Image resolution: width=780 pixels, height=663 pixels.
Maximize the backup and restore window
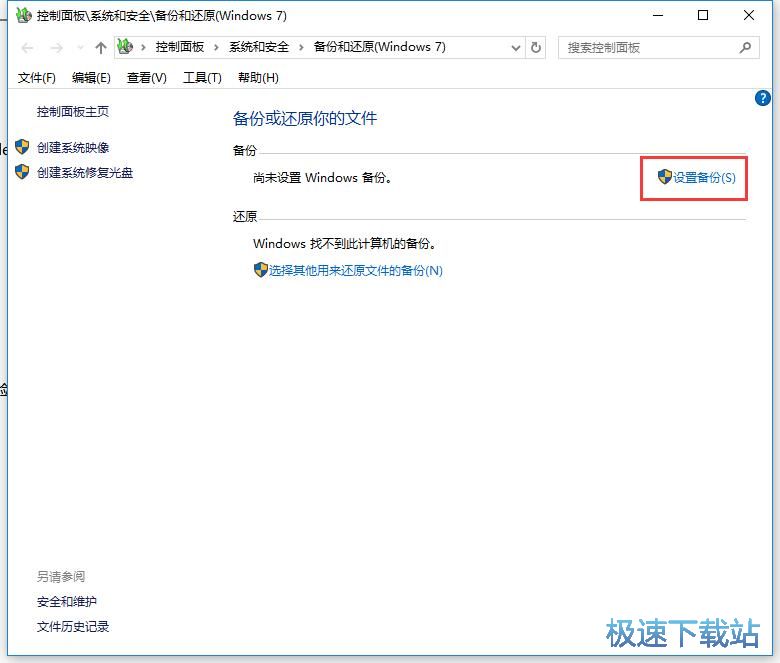coord(703,15)
